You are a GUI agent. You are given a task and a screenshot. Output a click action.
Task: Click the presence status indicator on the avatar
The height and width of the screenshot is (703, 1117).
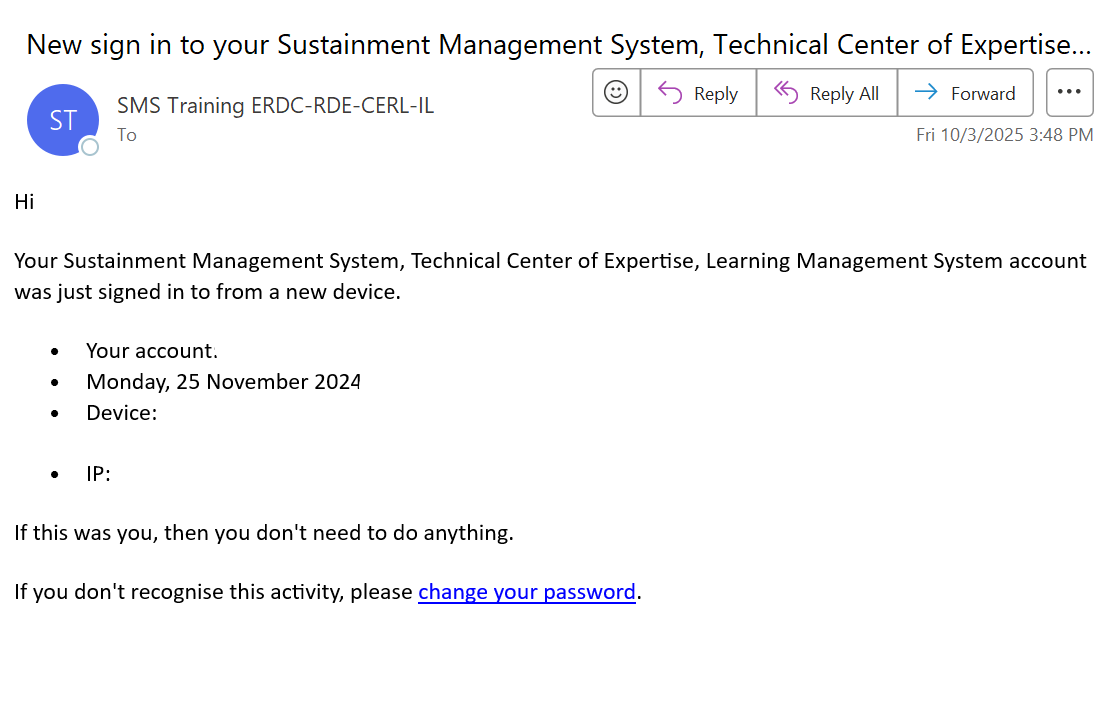89,147
